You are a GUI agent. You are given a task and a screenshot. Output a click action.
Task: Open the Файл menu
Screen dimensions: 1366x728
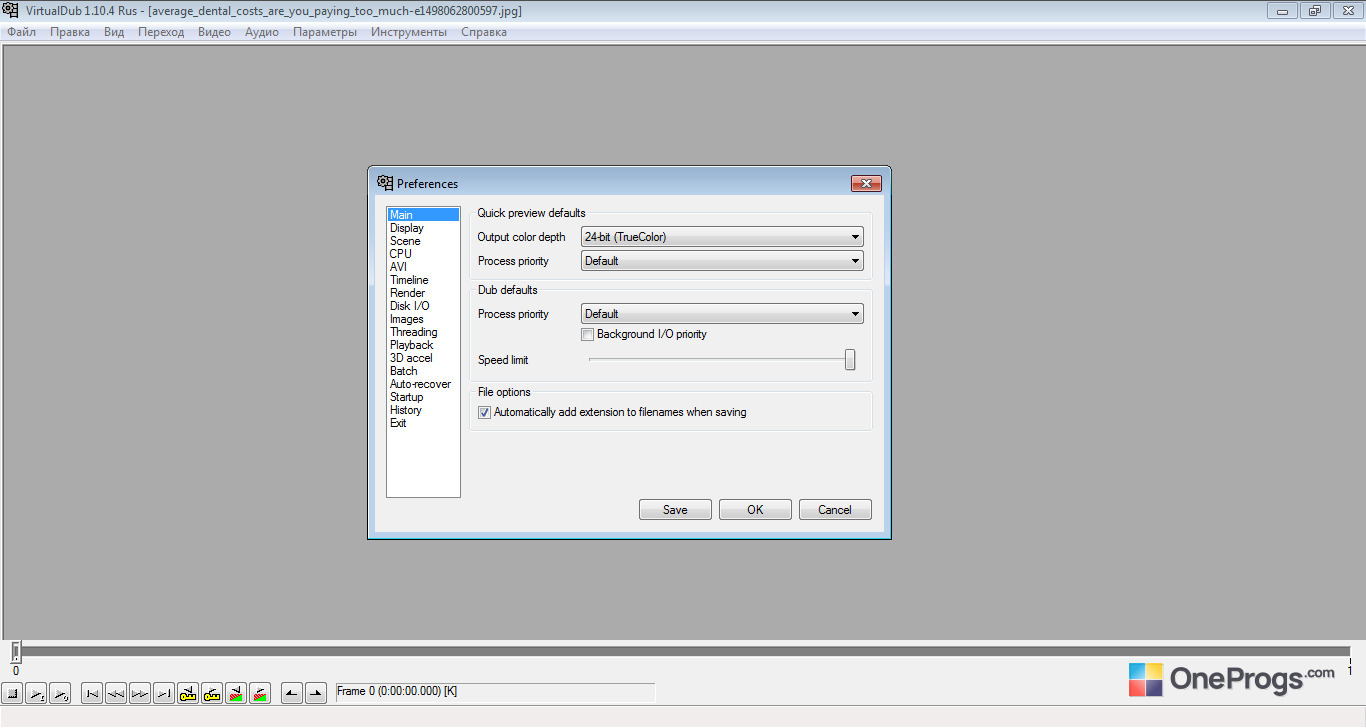tap(21, 32)
